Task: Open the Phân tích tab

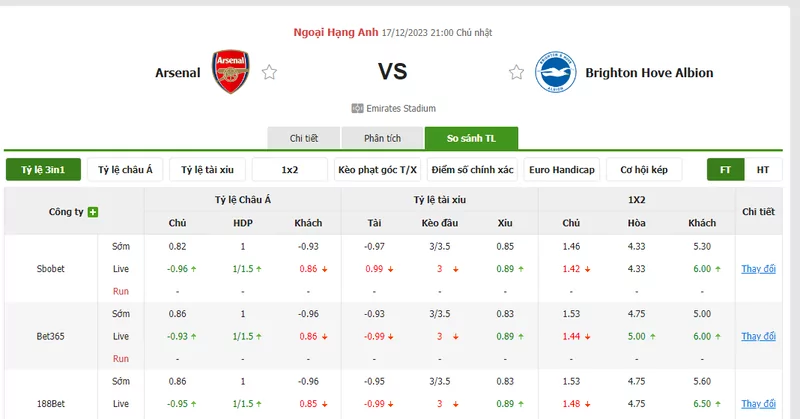Action: [382, 138]
